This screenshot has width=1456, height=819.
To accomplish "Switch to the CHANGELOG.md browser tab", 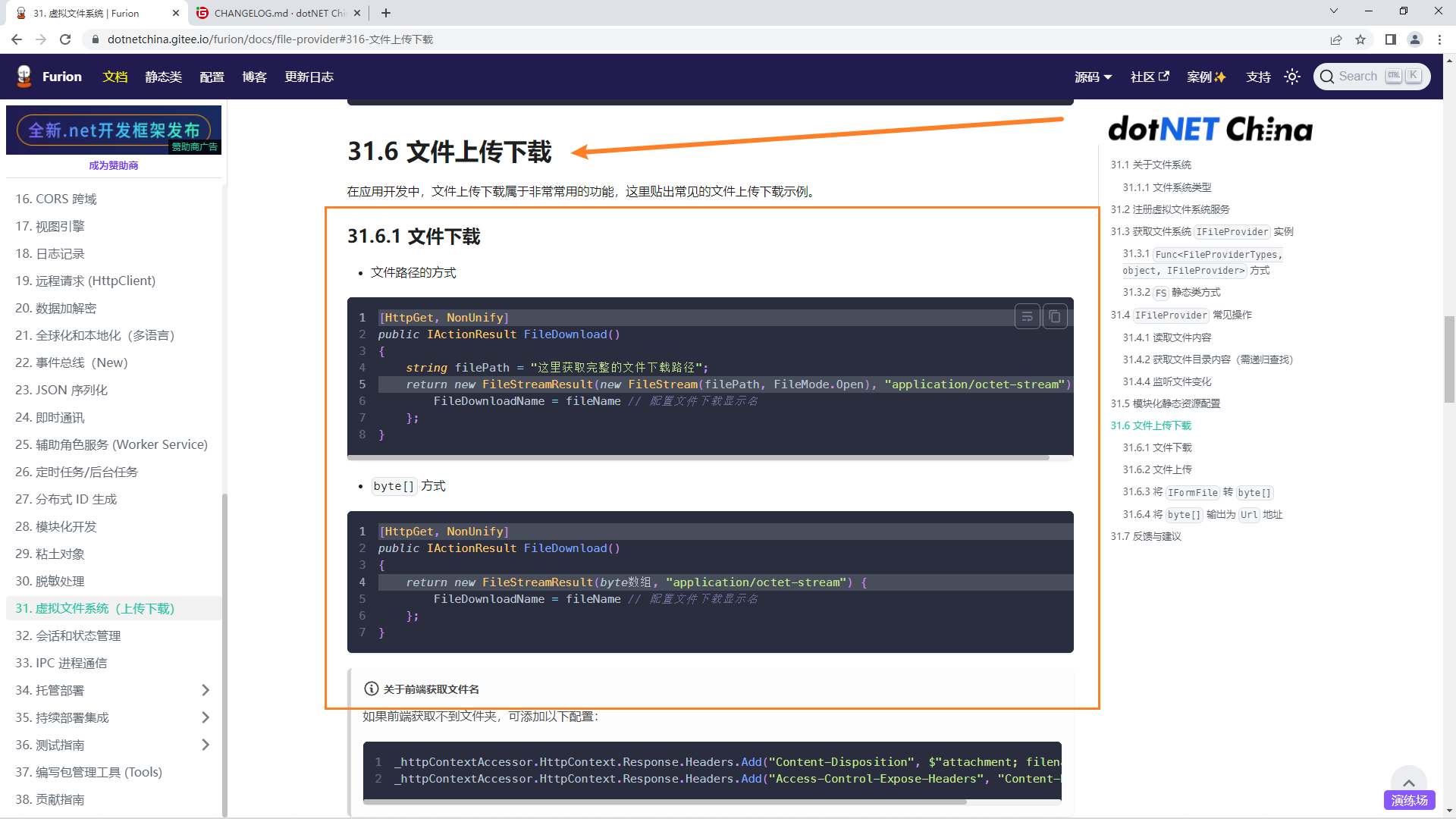I will pyautogui.click(x=273, y=13).
